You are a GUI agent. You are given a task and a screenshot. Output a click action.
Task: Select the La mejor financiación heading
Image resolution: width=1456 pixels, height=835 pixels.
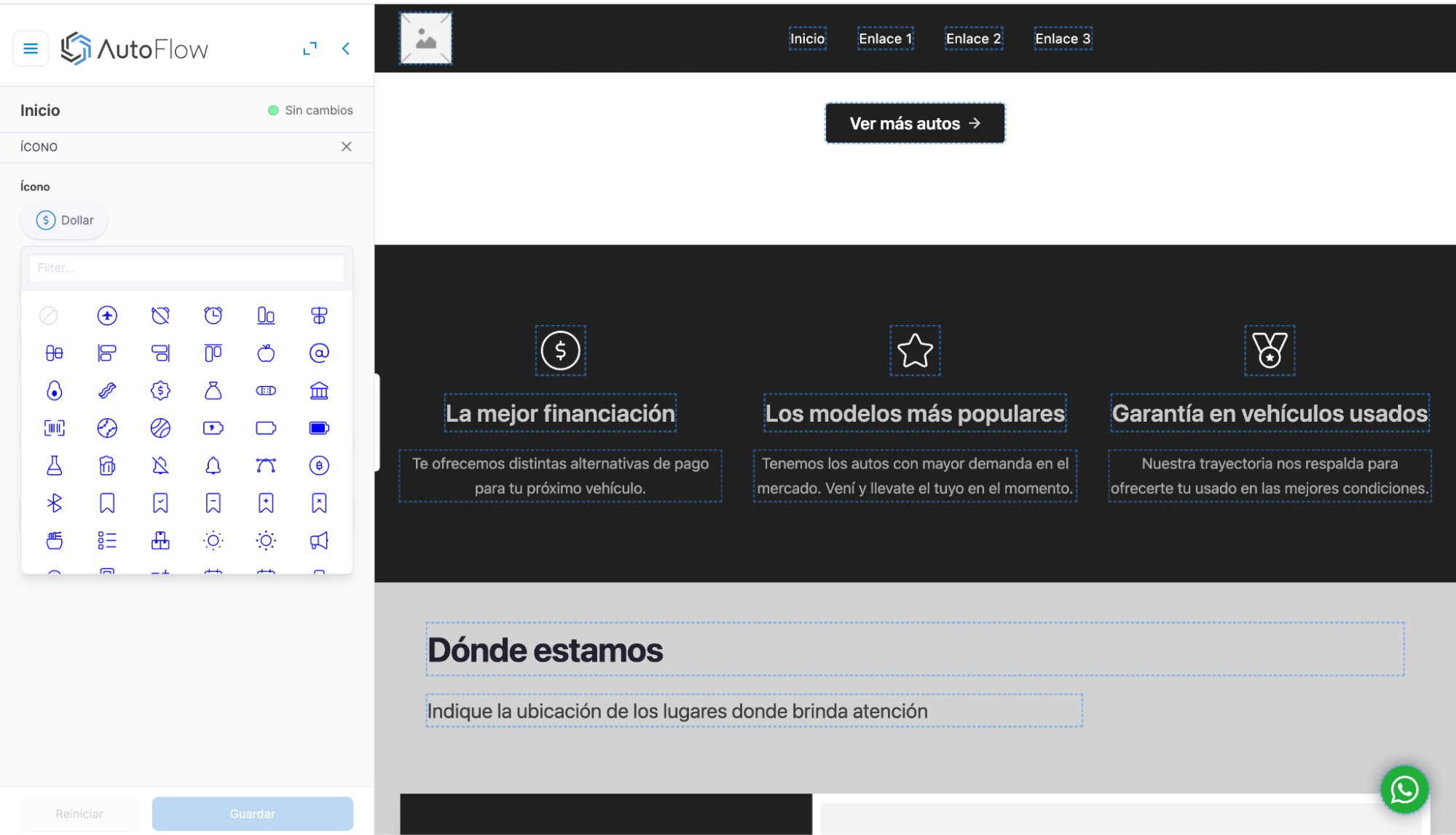pyautogui.click(x=561, y=413)
